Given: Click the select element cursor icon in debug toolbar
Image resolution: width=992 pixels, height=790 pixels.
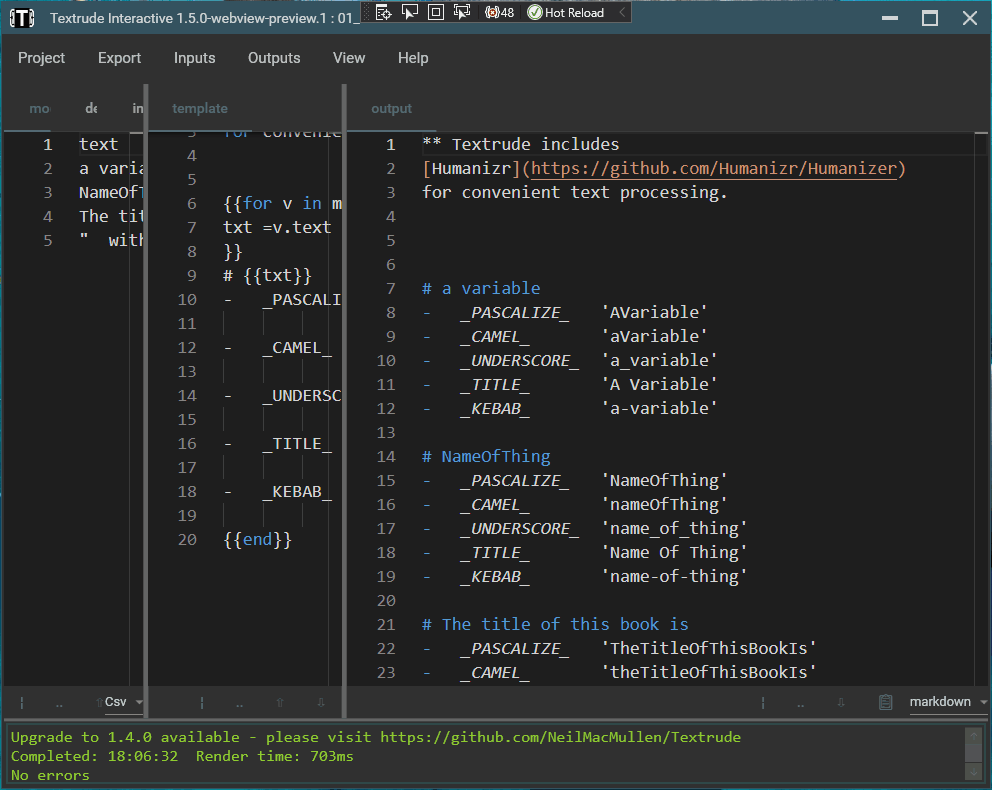Looking at the screenshot, I should [410, 12].
